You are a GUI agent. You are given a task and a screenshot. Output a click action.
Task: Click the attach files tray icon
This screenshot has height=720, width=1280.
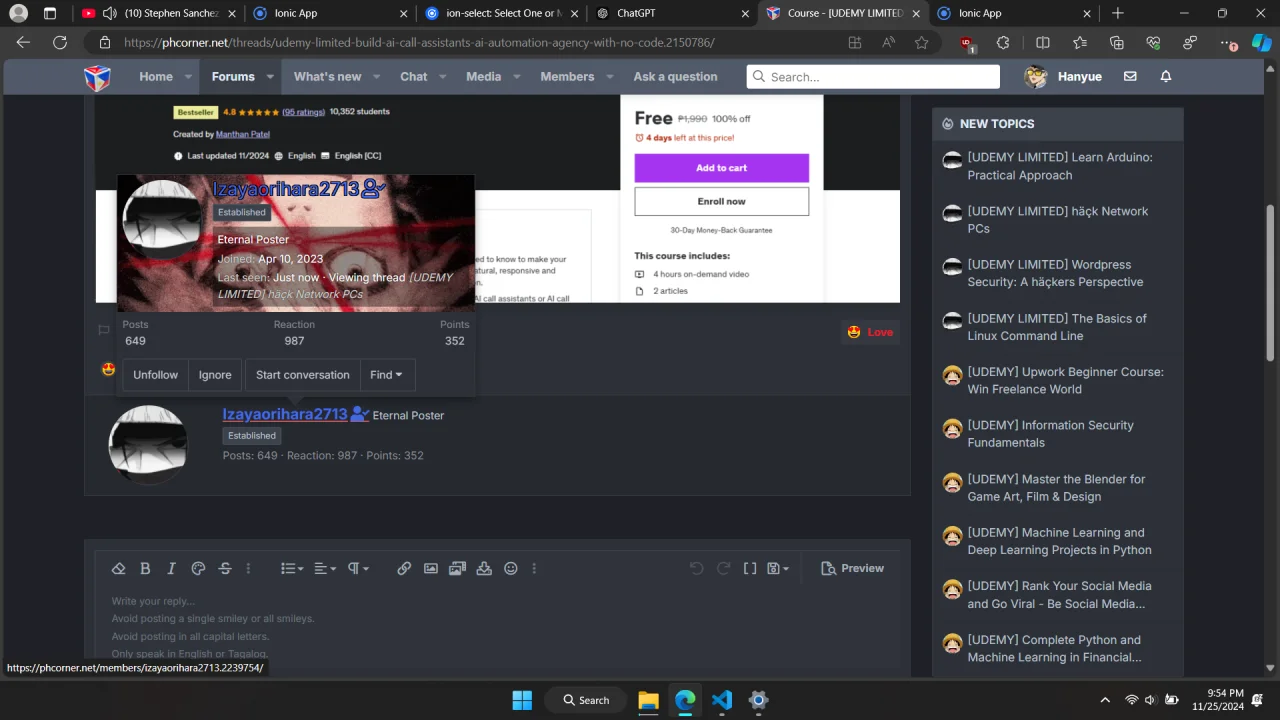(484, 568)
